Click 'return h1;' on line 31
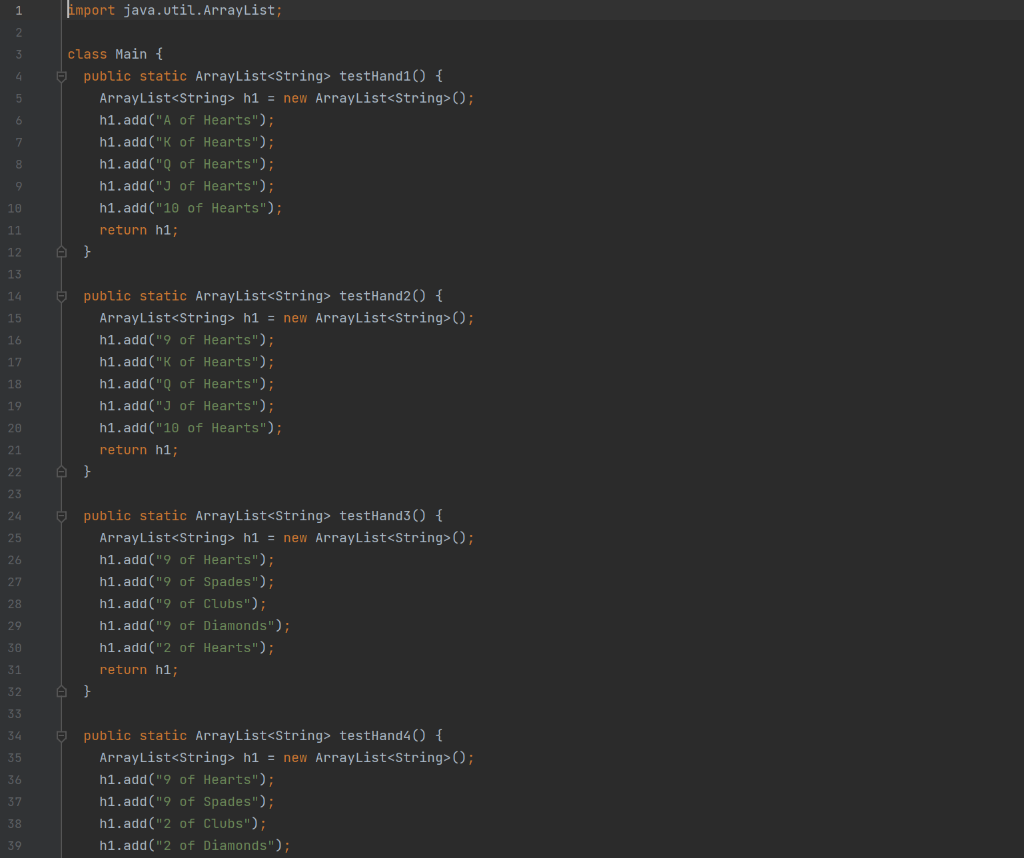This screenshot has width=1024, height=858. pos(139,670)
